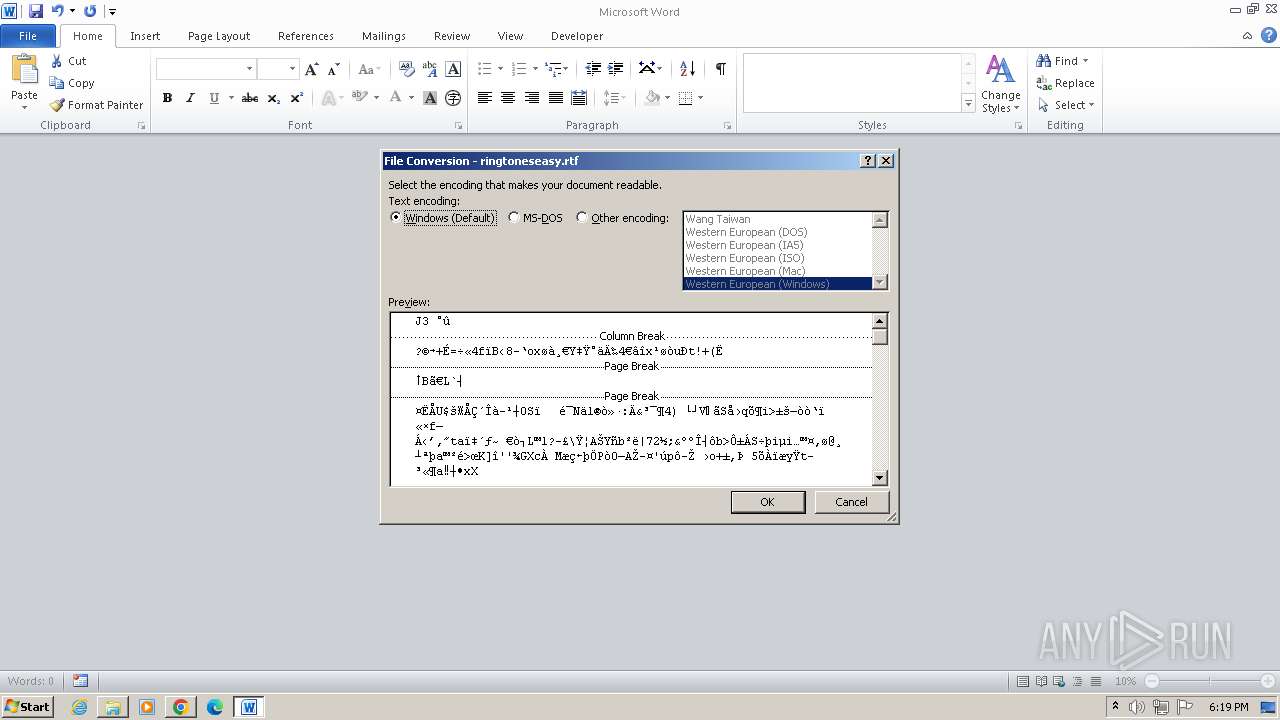The image size is (1280, 720).
Task: Click the dialog Help question mark button
Action: [x=868, y=161]
